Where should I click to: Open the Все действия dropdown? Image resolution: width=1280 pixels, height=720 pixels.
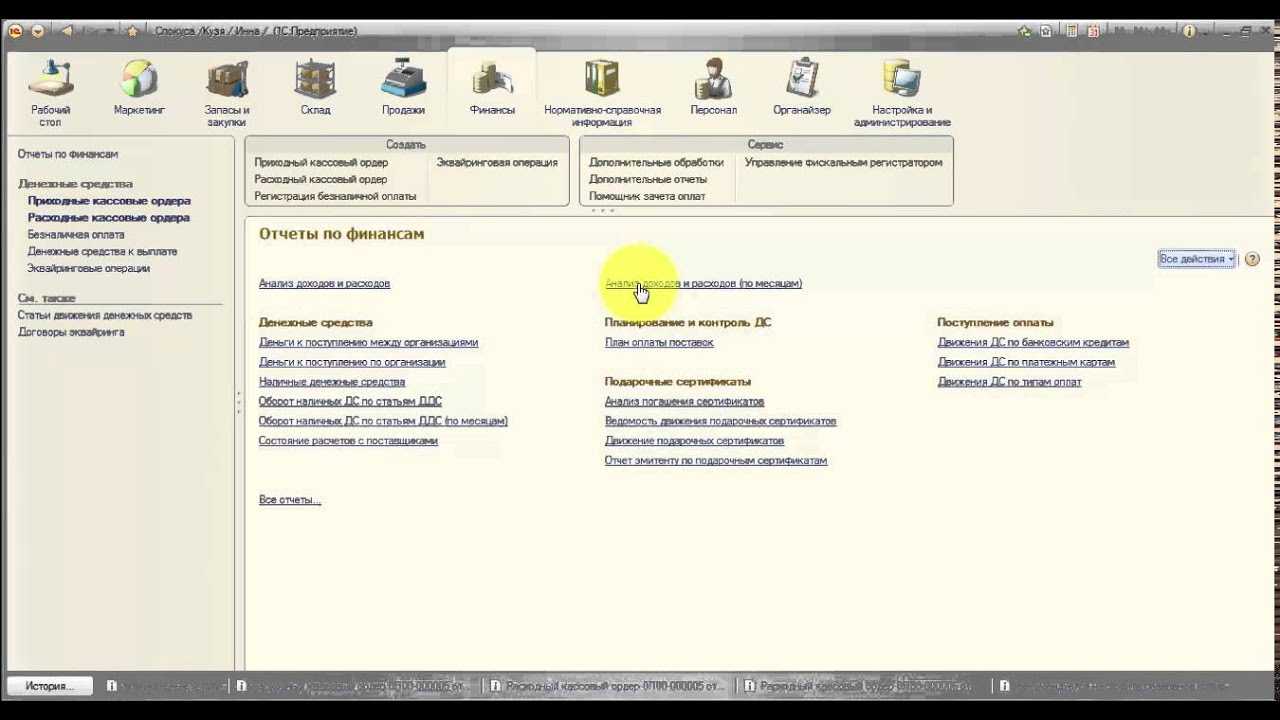point(1197,259)
